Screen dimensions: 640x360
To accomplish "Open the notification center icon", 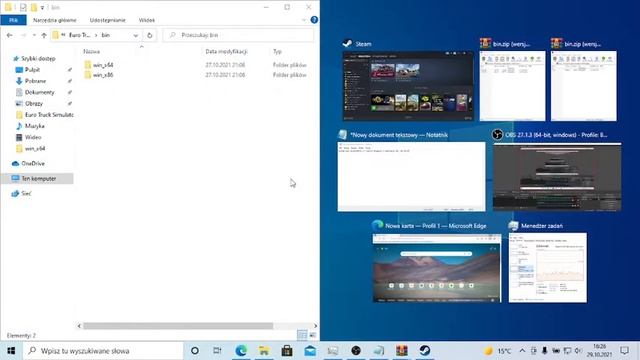I will click(624, 351).
